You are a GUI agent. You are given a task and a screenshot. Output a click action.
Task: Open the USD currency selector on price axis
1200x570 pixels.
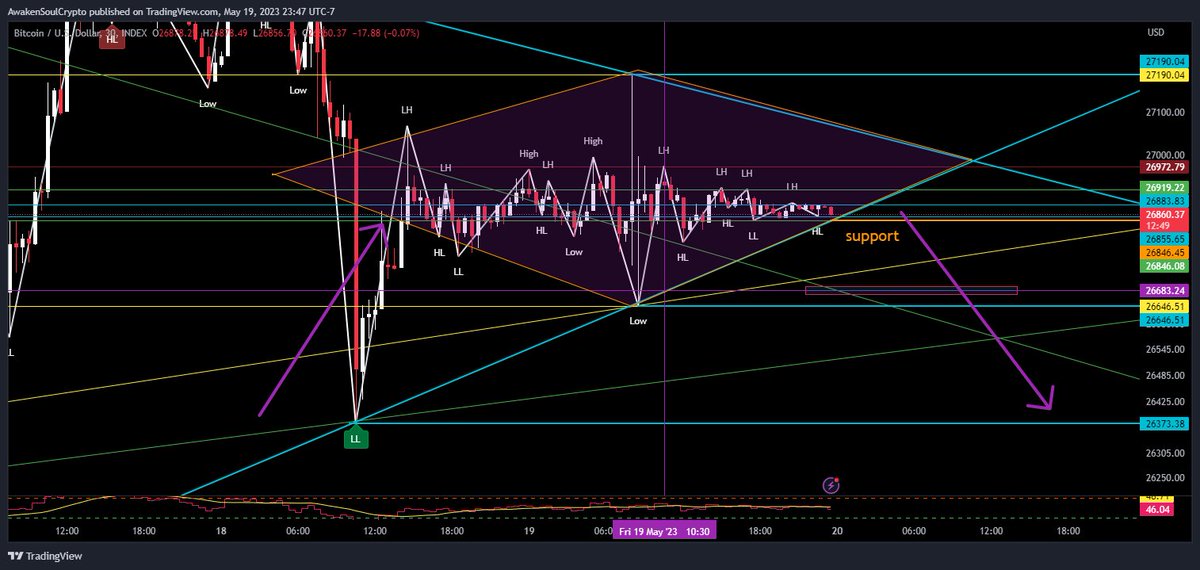1157,33
